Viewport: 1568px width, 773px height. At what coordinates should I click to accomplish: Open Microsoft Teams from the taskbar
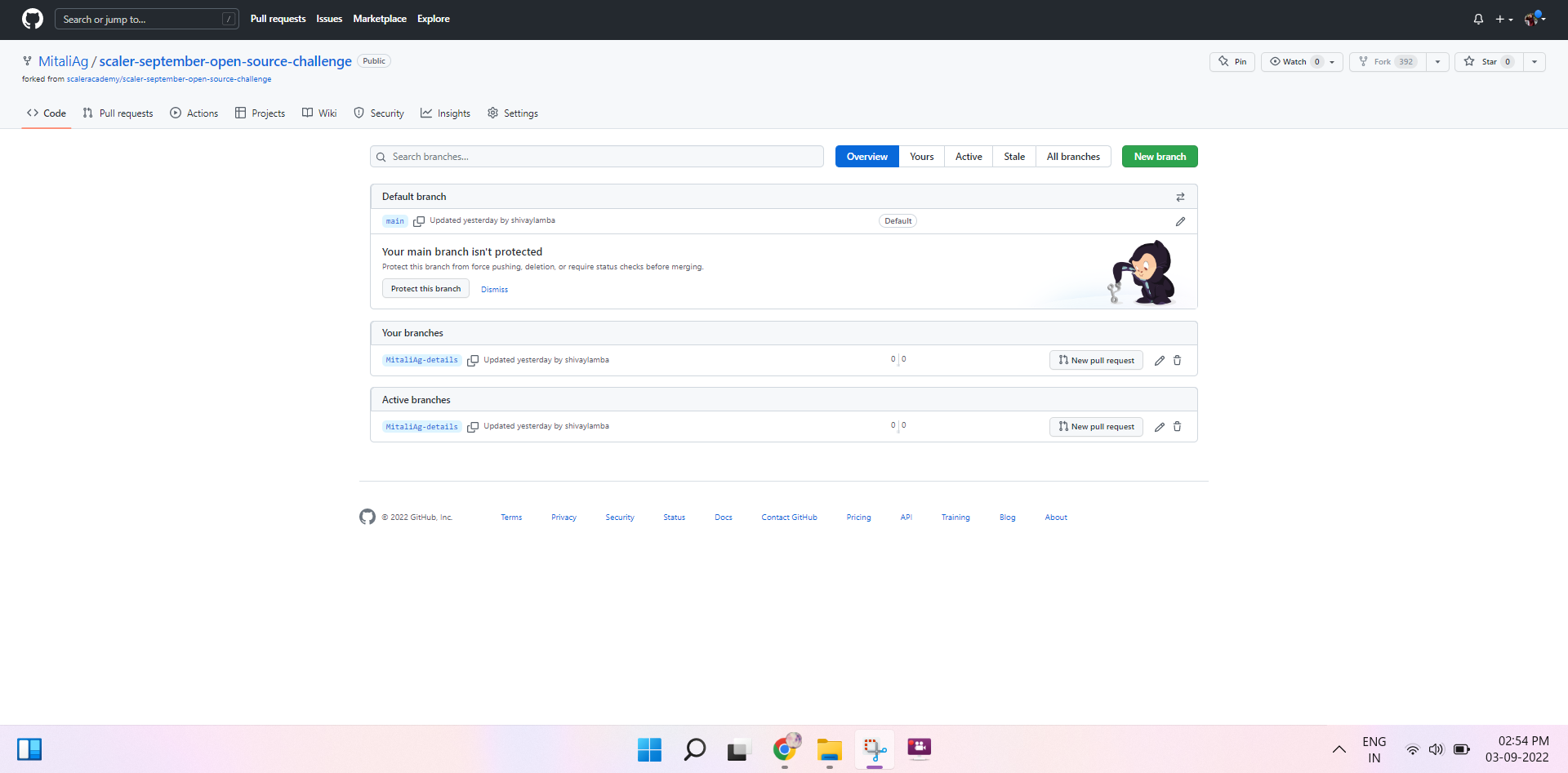point(919,749)
